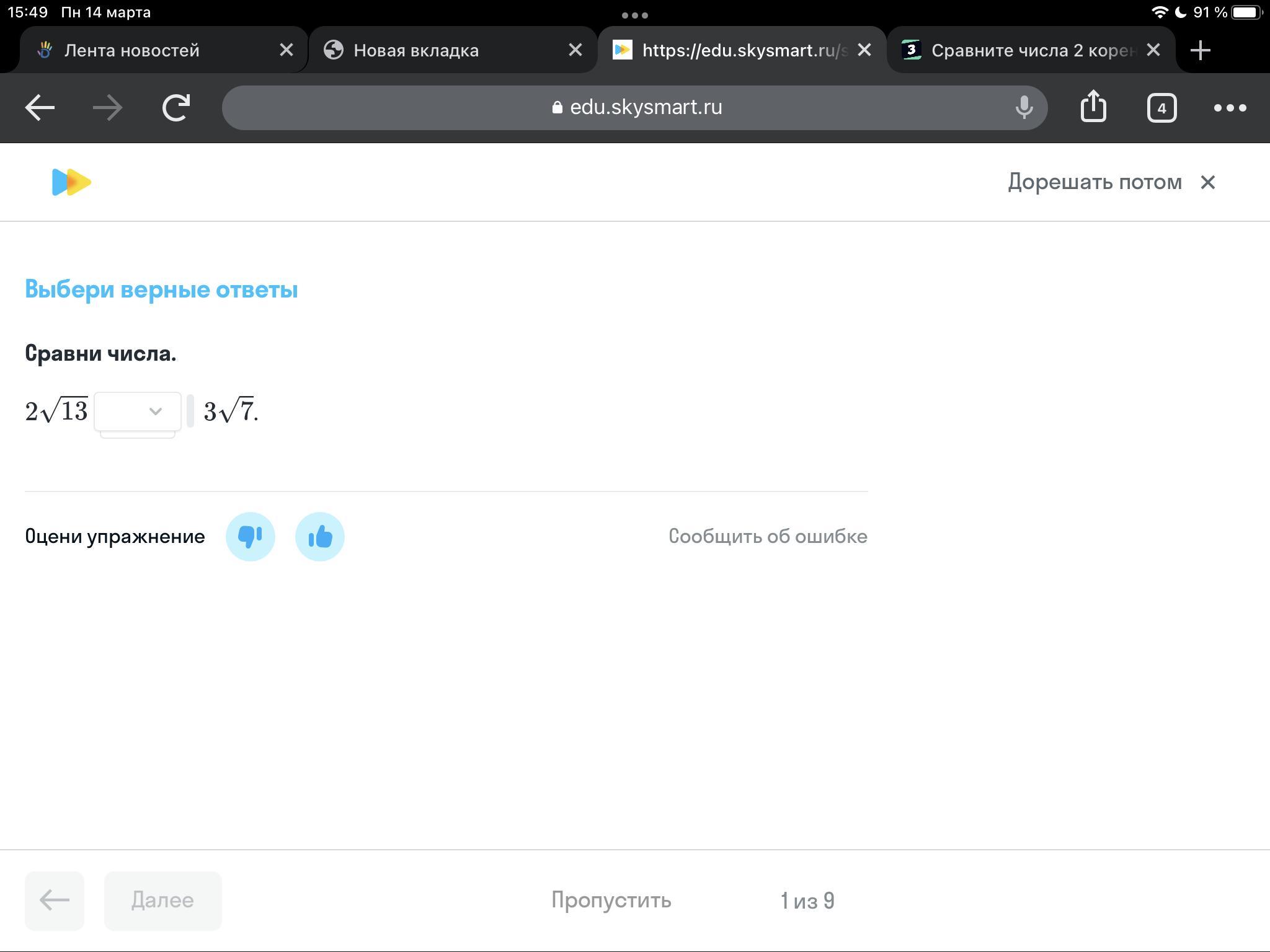Click the thumbs up rating icon
This screenshot has height=952, width=1270.
click(320, 537)
